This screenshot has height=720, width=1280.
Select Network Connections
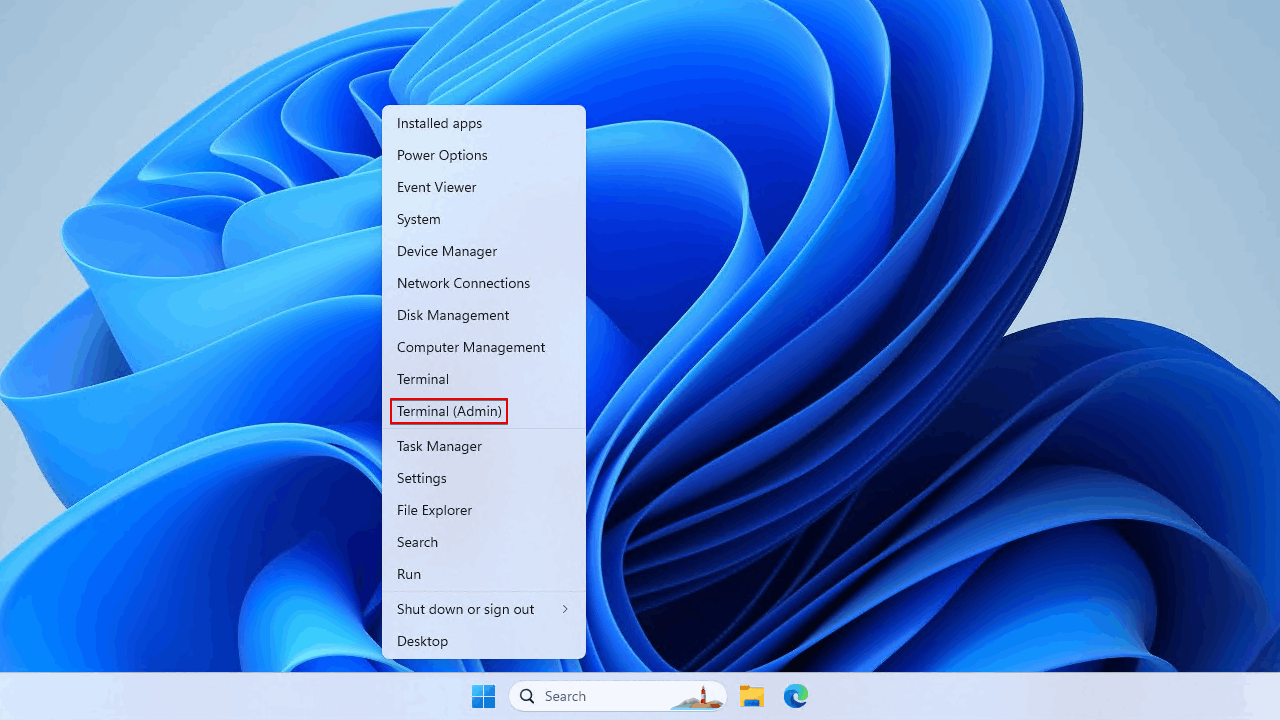463,283
